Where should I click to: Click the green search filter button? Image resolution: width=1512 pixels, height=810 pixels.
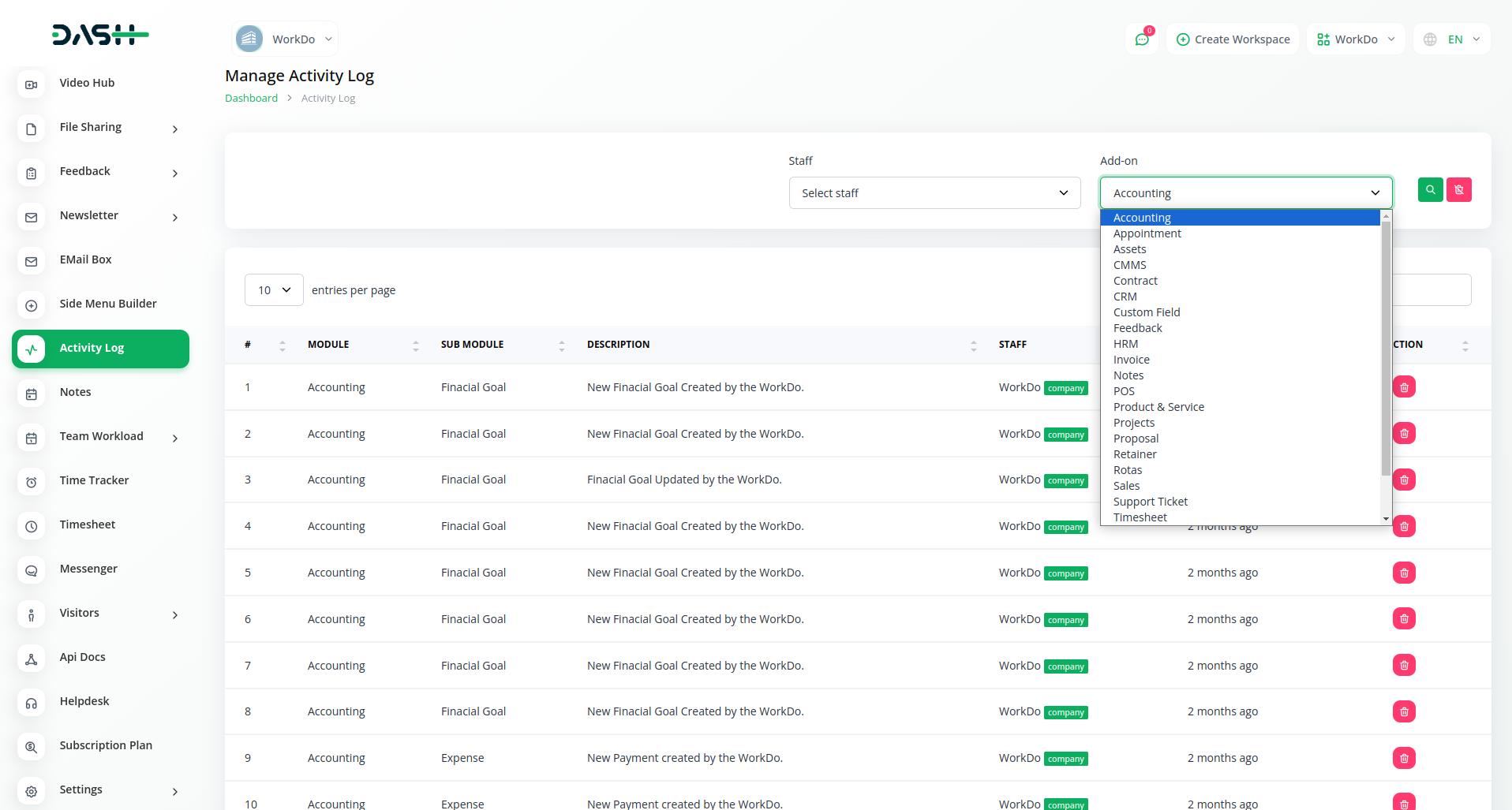(1430, 190)
